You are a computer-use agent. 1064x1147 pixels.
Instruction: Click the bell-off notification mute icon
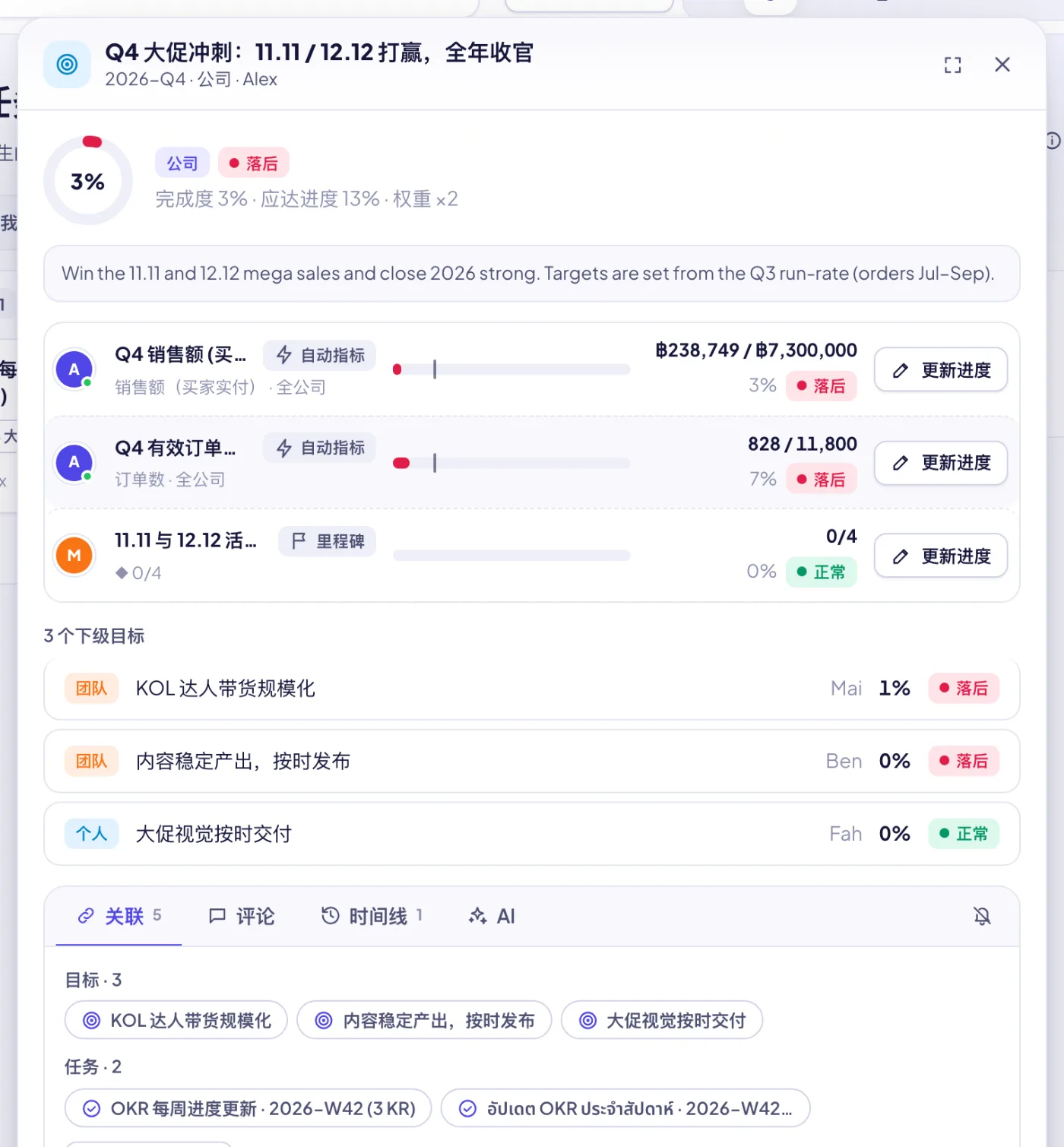(982, 916)
